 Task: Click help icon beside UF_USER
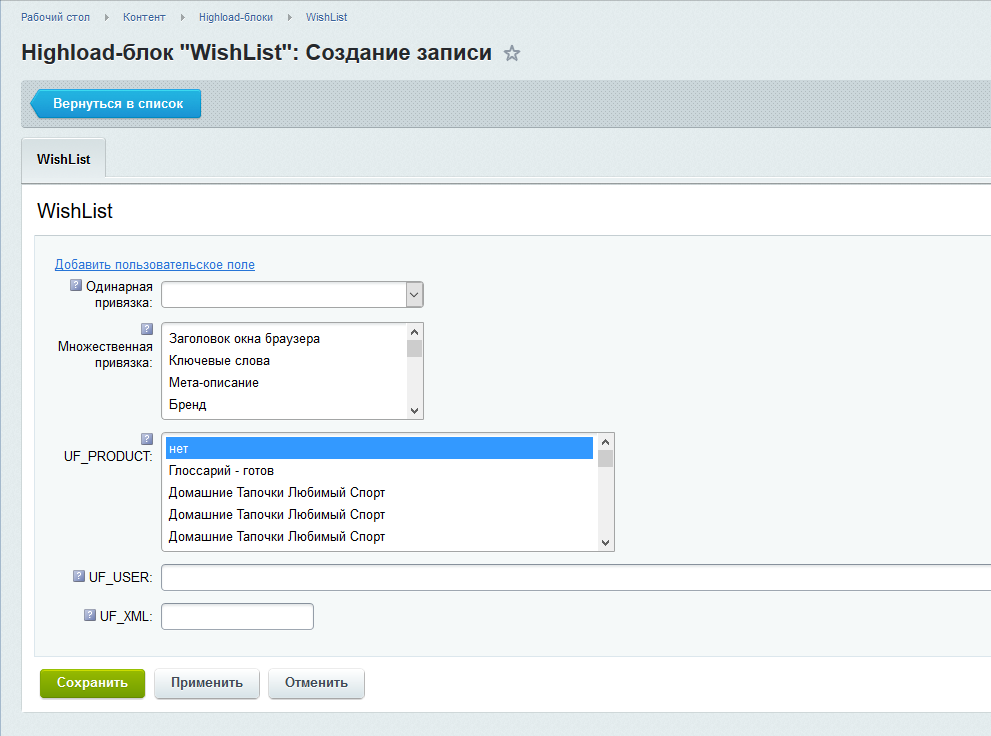point(79,576)
